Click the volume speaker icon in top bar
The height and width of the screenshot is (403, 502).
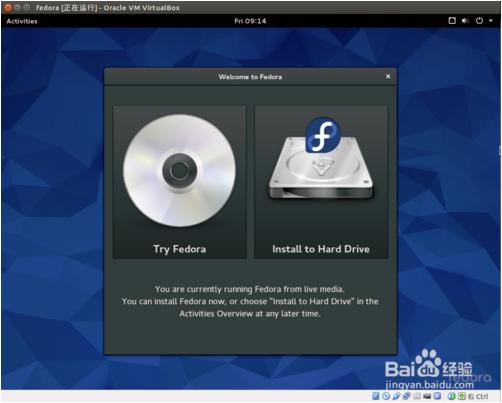tap(465, 21)
